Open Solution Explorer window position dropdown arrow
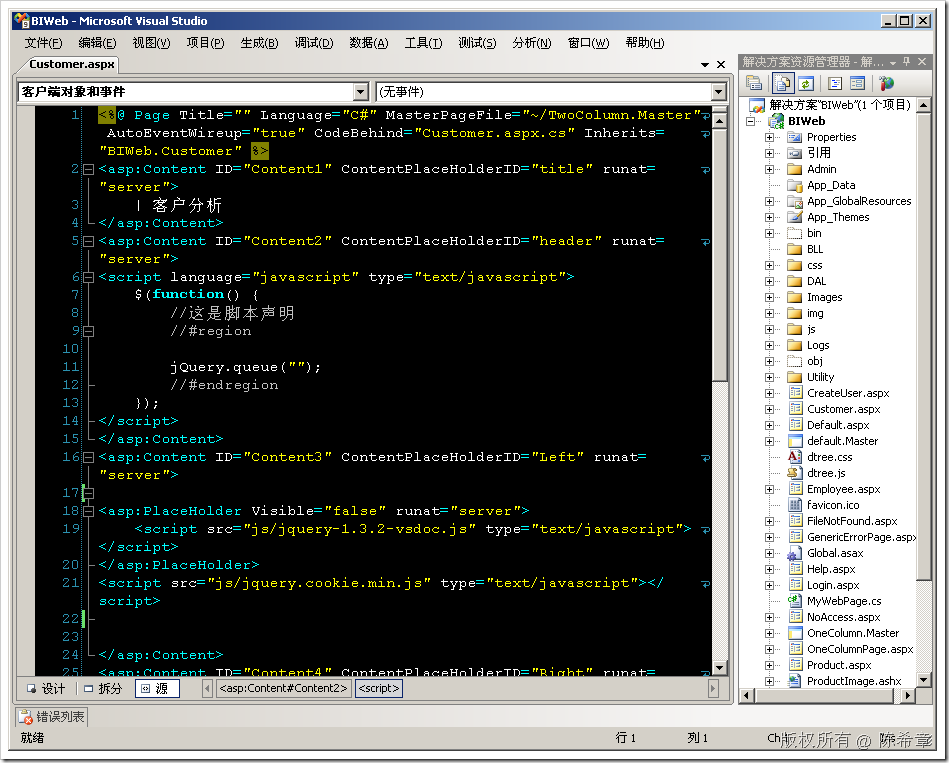This screenshot has width=949, height=763. pyautogui.click(x=893, y=62)
